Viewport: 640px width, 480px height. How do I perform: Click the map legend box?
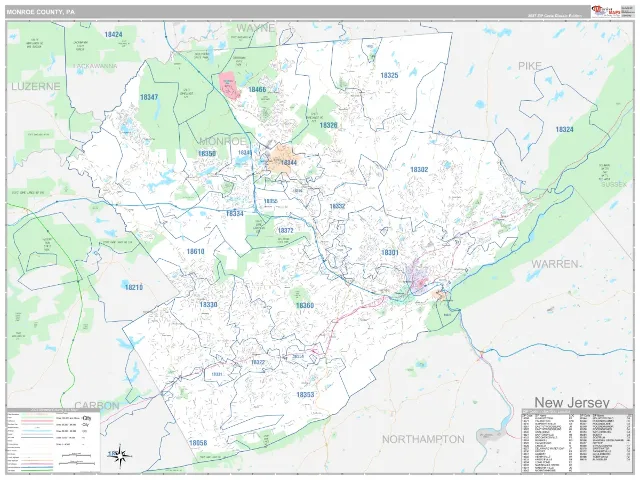point(53,441)
